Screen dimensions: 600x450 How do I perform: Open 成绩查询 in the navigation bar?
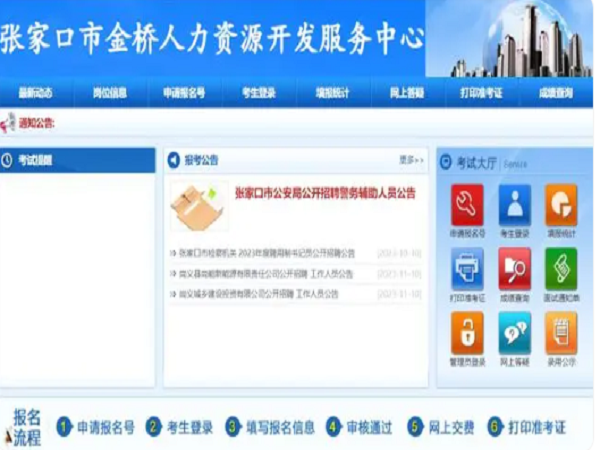click(x=555, y=93)
